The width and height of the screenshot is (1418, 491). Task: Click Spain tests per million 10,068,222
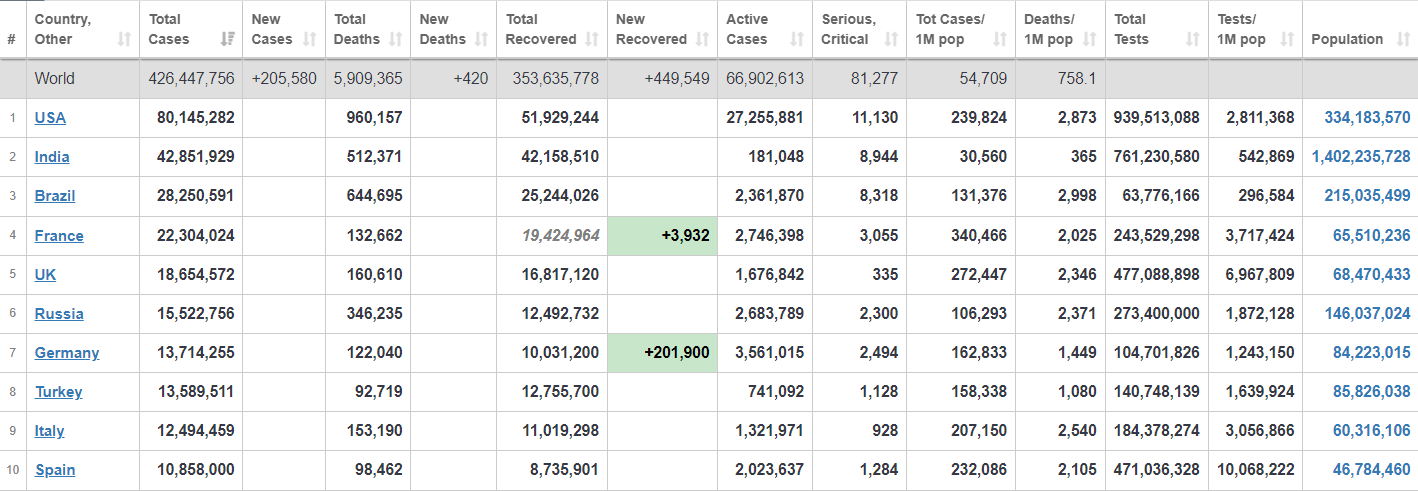click(1256, 470)
